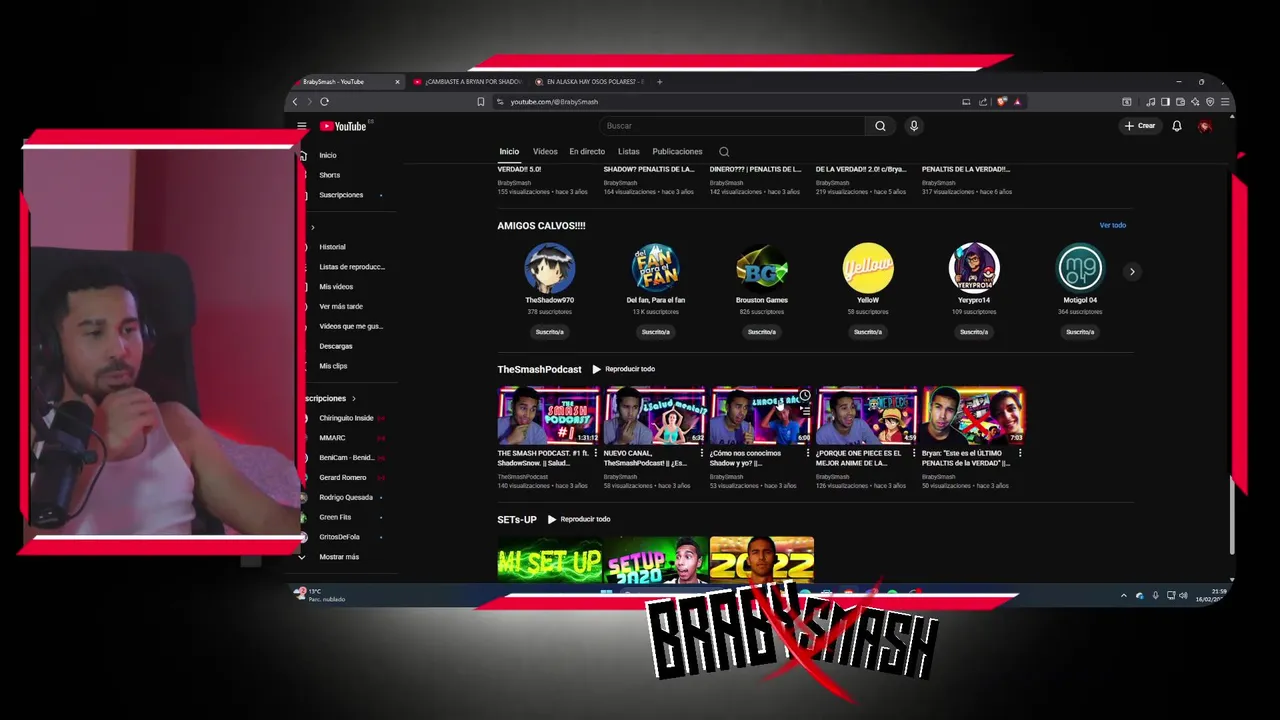This screenshot has height=720, width=1280.
Task: Click Ver todo for AMIGOS CALVOS
Action: tap(1113, 226)
